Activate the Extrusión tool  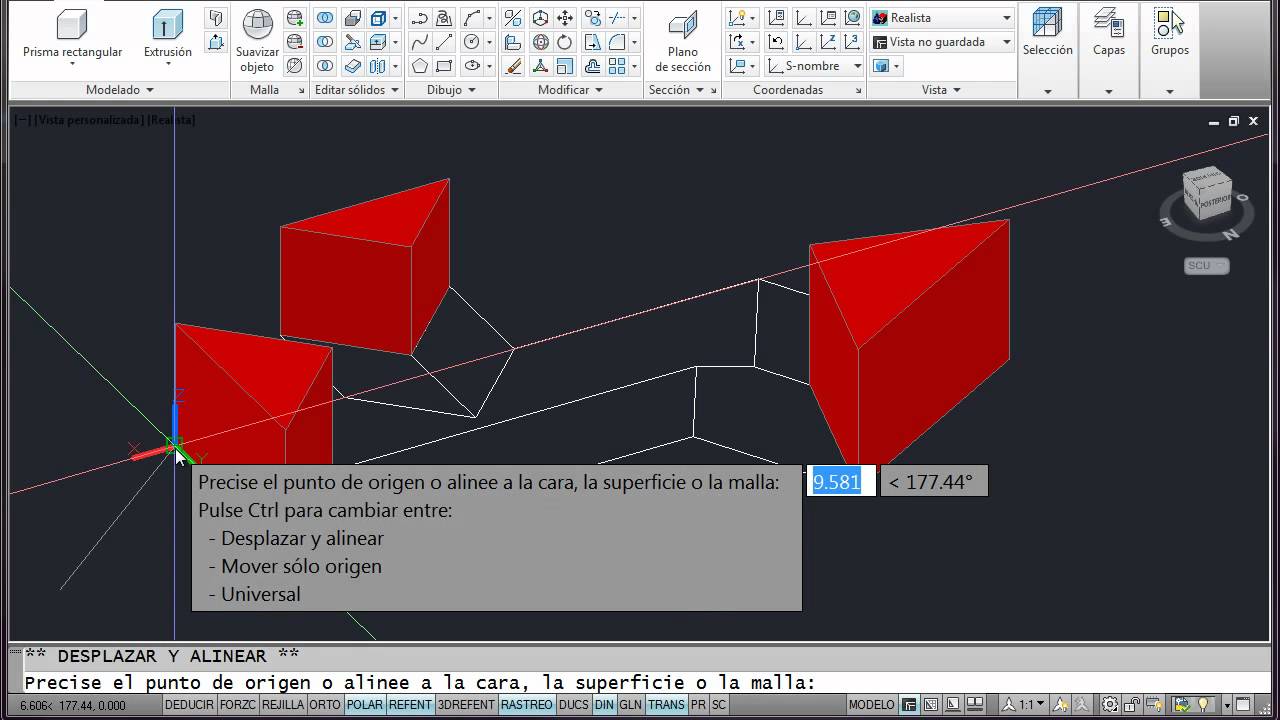[x=168, y=36]
